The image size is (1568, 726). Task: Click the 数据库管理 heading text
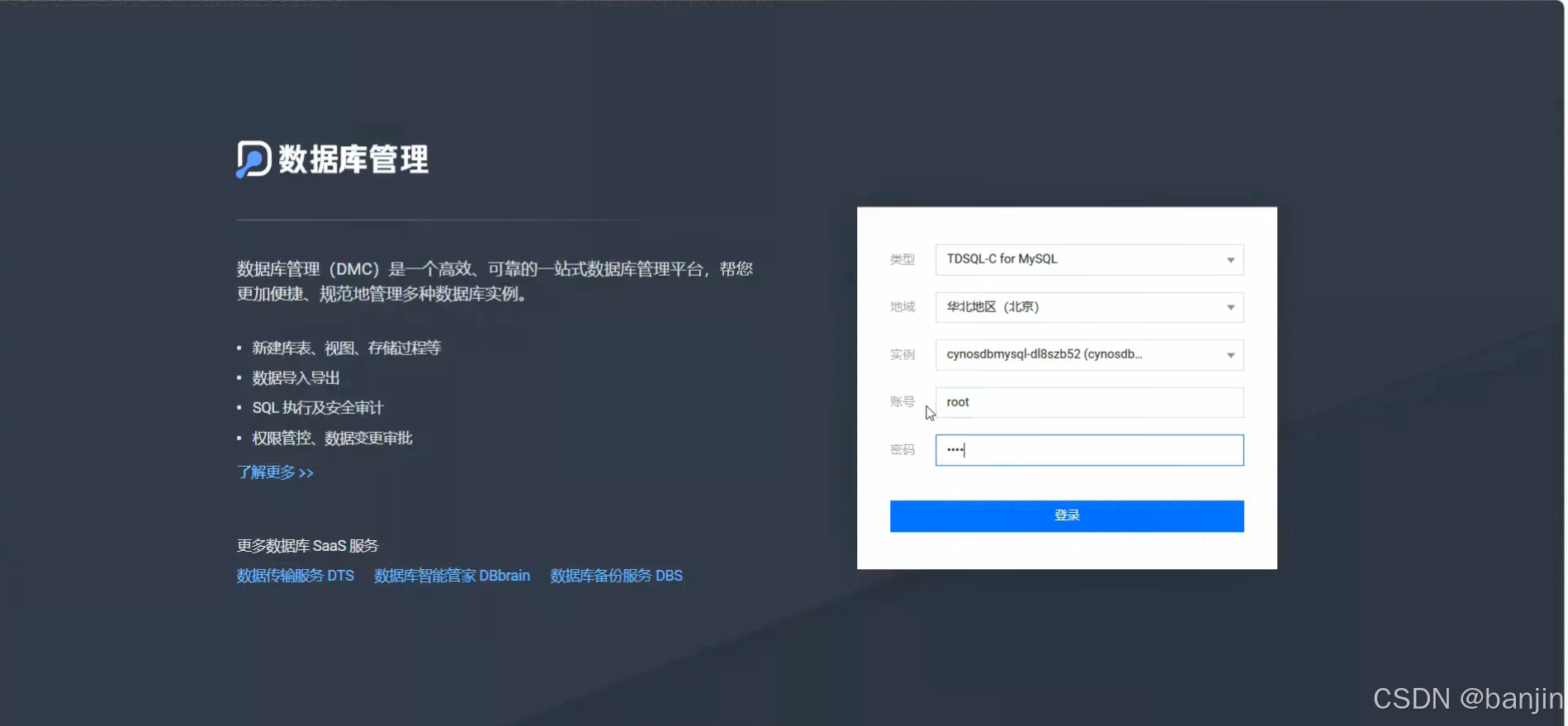[353, 159]
